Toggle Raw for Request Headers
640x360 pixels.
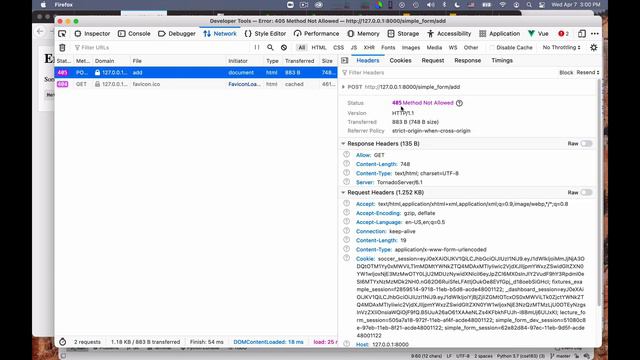(x=587, y=192)
